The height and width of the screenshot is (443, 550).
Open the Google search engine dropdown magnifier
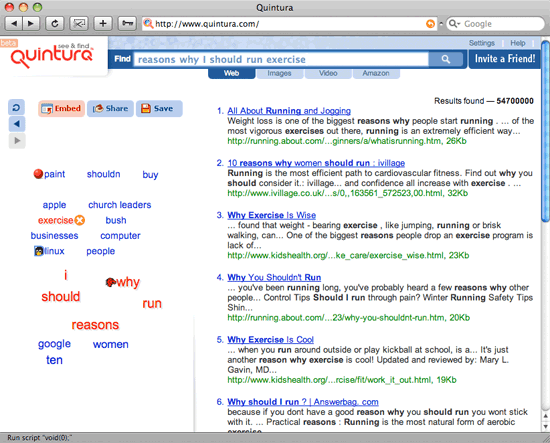point(454,24)
